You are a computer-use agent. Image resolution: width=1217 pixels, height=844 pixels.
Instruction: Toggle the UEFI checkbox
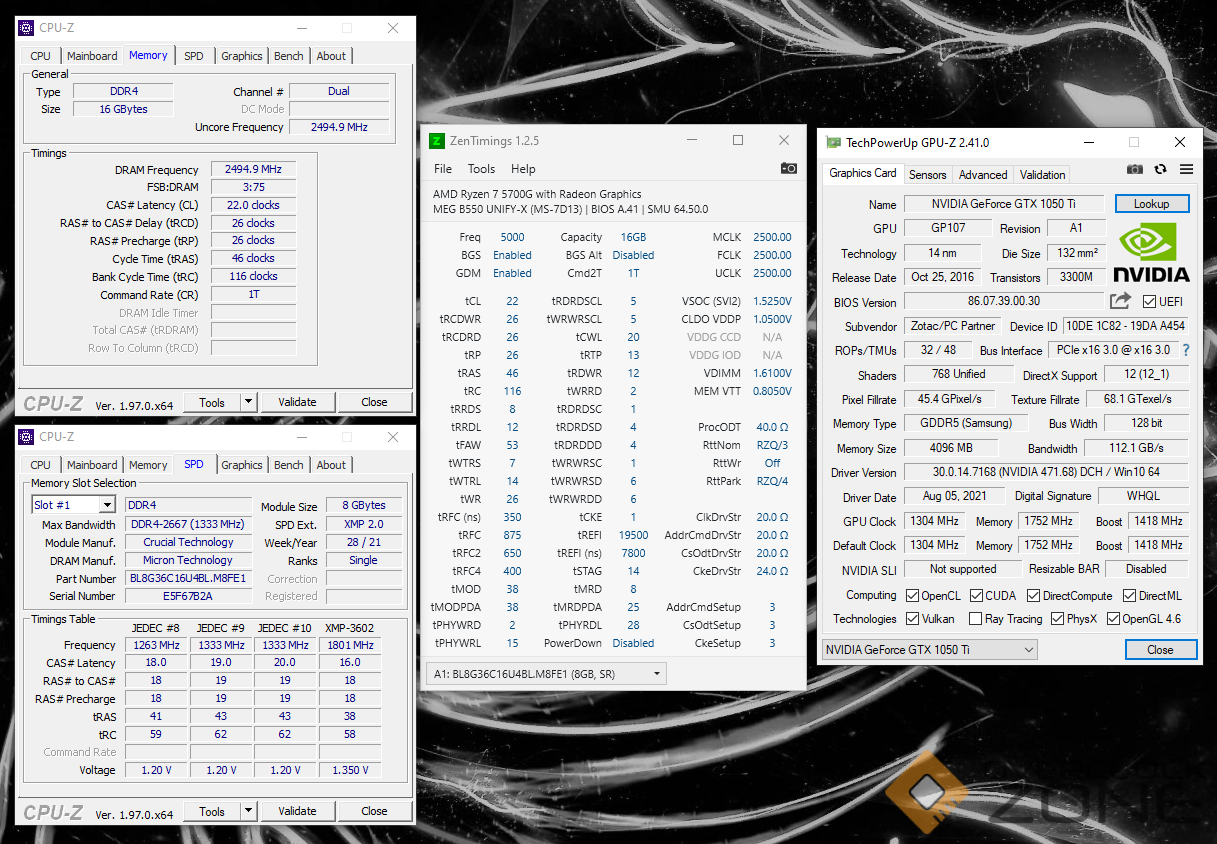1149,302
